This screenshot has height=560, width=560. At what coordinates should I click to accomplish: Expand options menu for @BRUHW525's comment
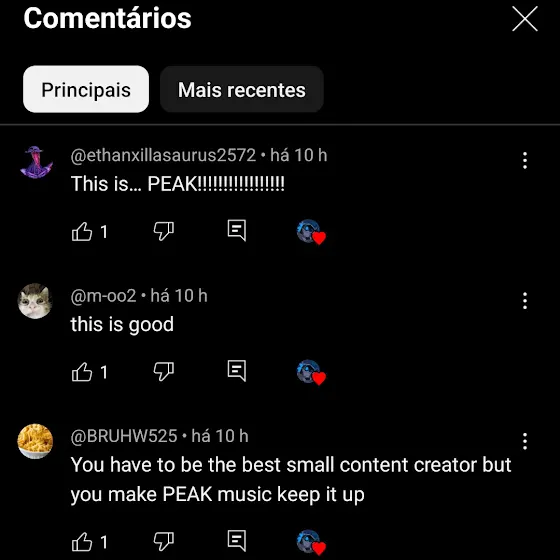[525, 441]
